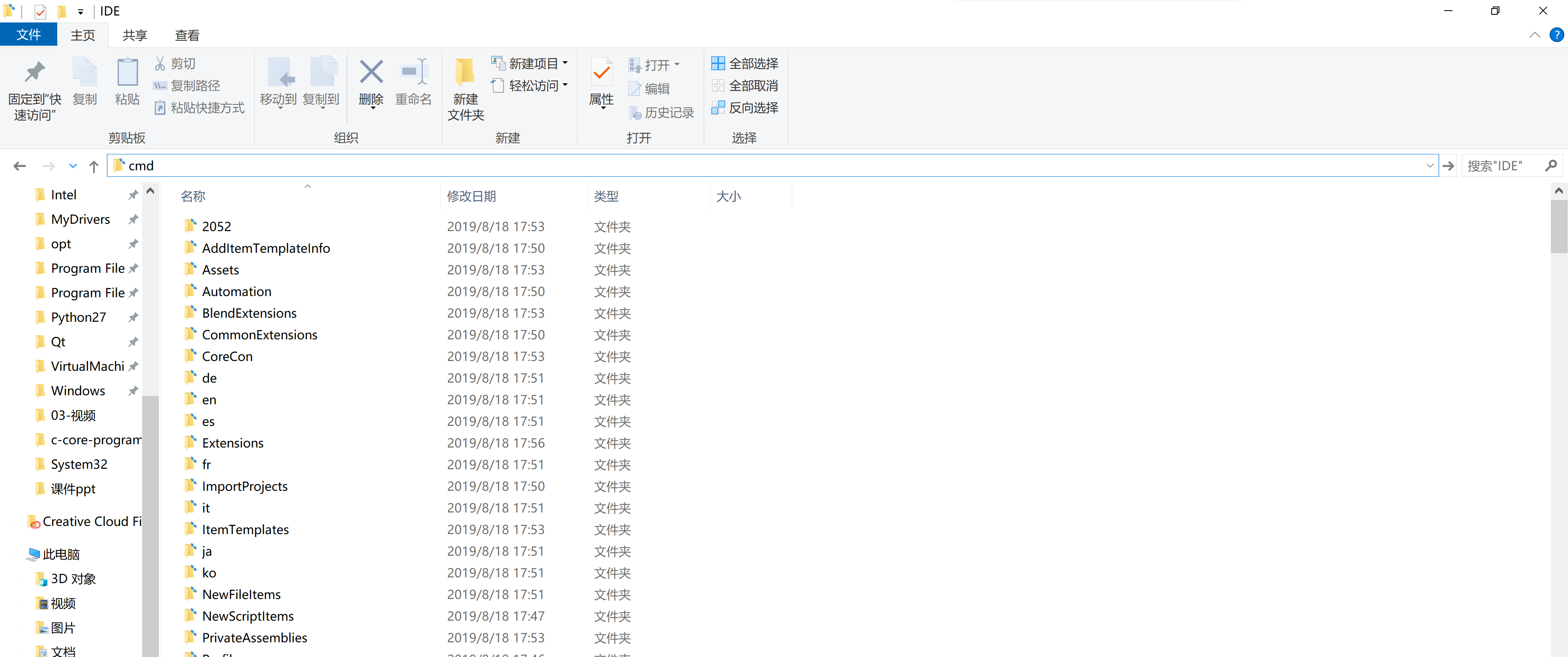
Task: Click Copy Path (复制路径)
Action: [186, 86]
